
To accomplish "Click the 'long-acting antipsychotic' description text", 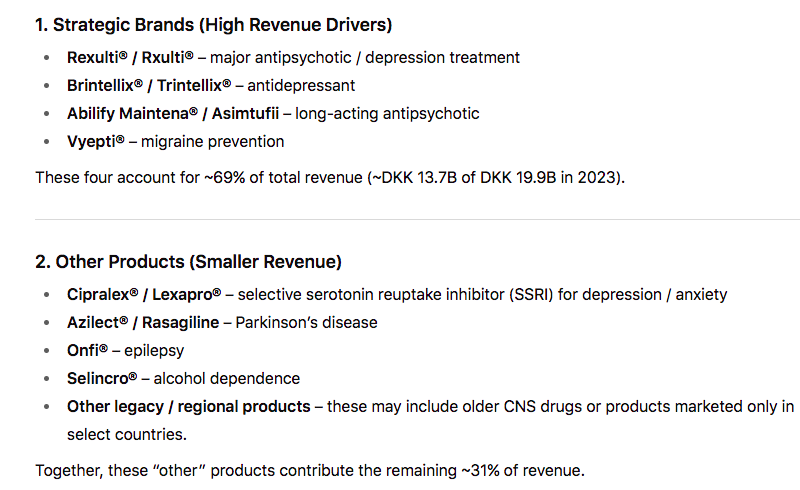I will pos(387,114).
